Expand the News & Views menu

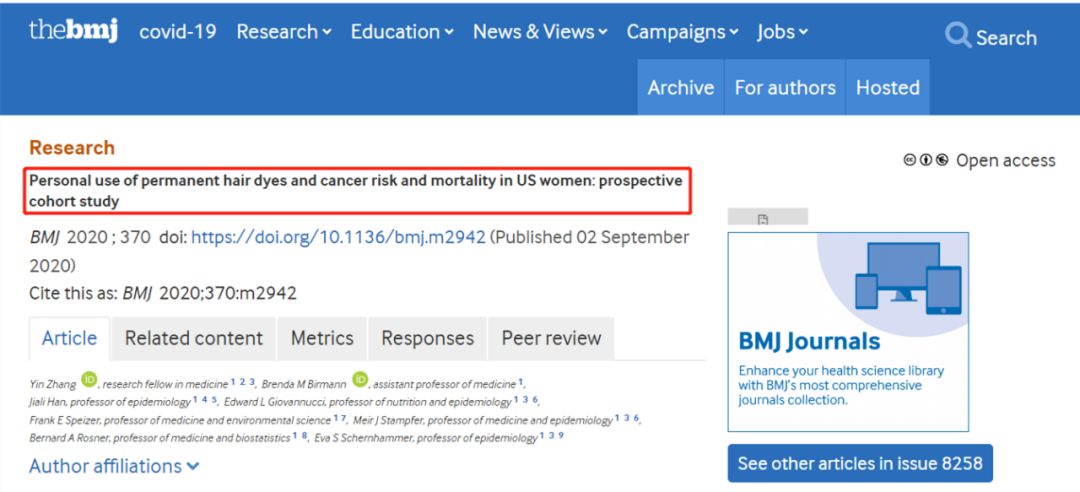coord(540,32)
